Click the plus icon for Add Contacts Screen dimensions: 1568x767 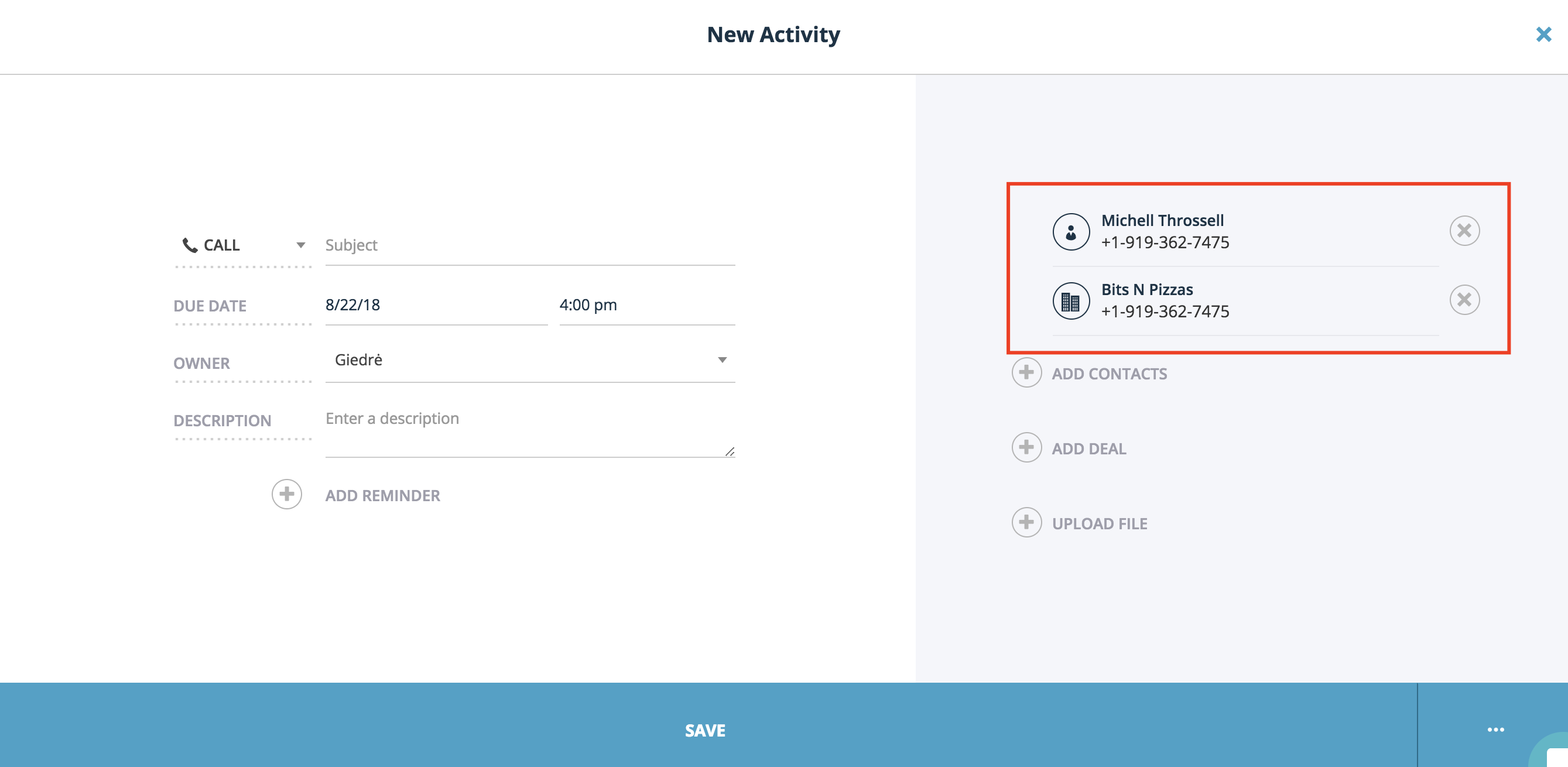click(1026, 372)
